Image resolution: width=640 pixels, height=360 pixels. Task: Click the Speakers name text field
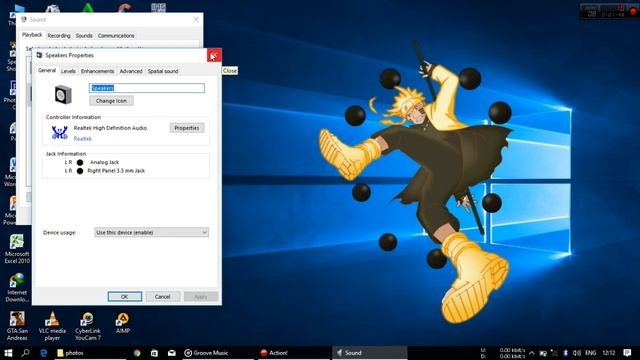[147, 88]
